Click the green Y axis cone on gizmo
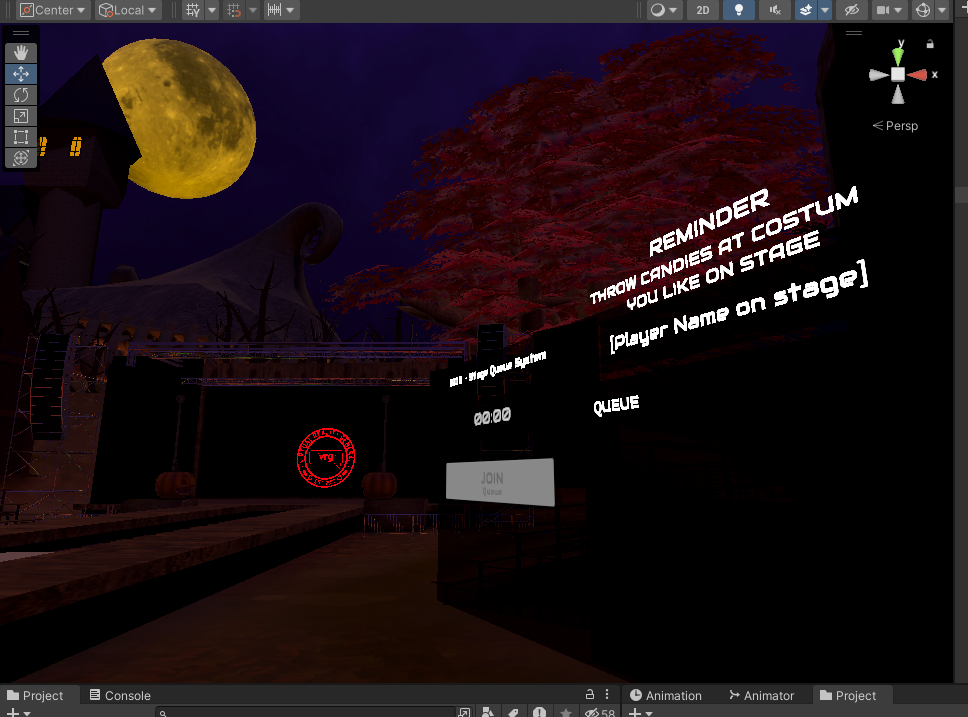 coord(898,55)
